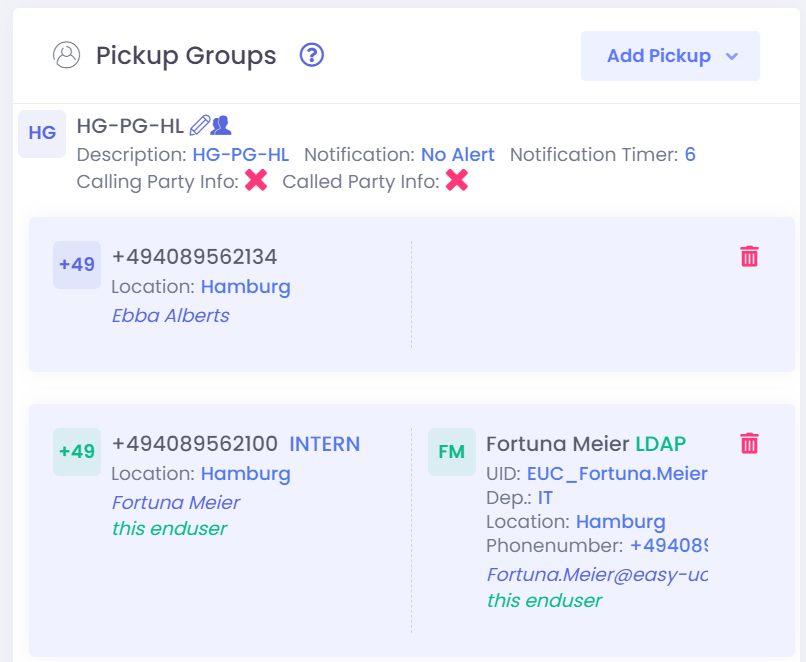This screenshot has height=662, width=806.
Task: Click the help question mark icon
Action: point(312,55)
